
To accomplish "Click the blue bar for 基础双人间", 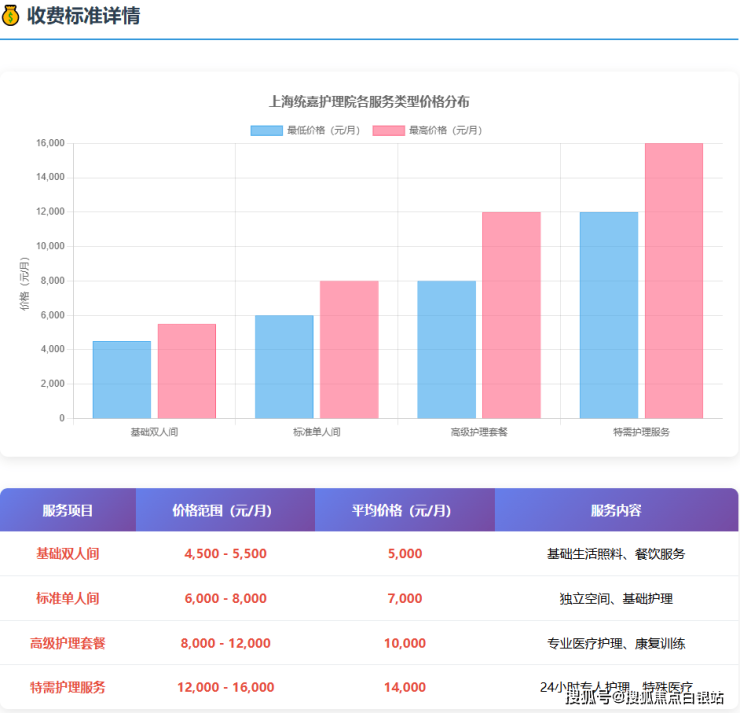I will [122, 380].
